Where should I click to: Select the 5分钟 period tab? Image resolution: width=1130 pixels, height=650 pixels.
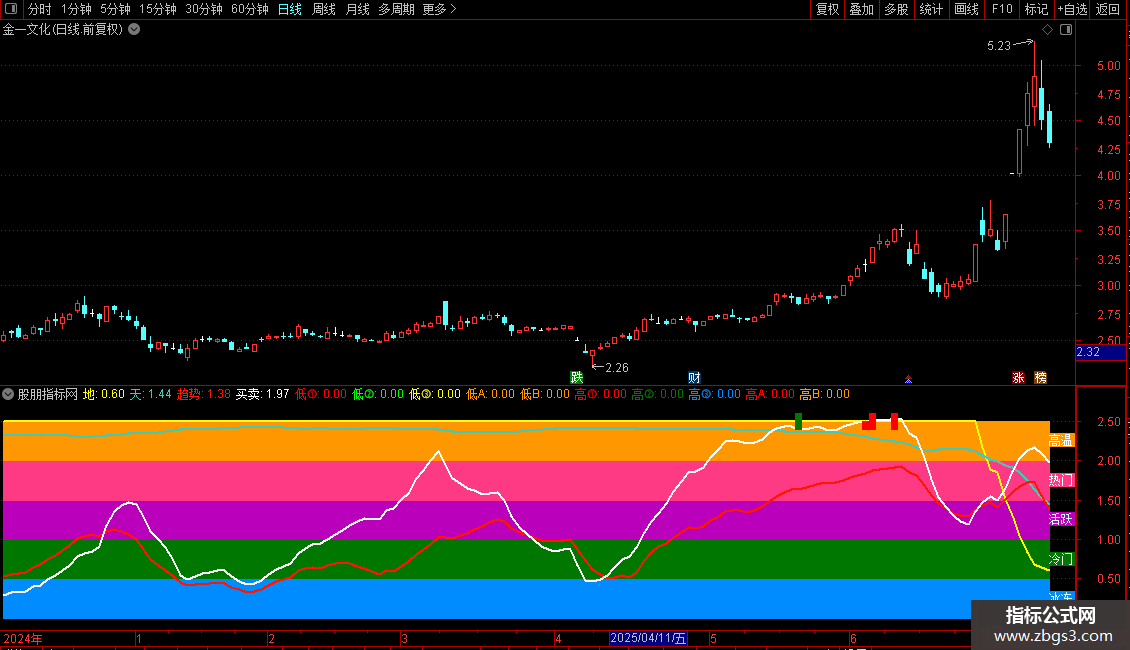(115, 9)
